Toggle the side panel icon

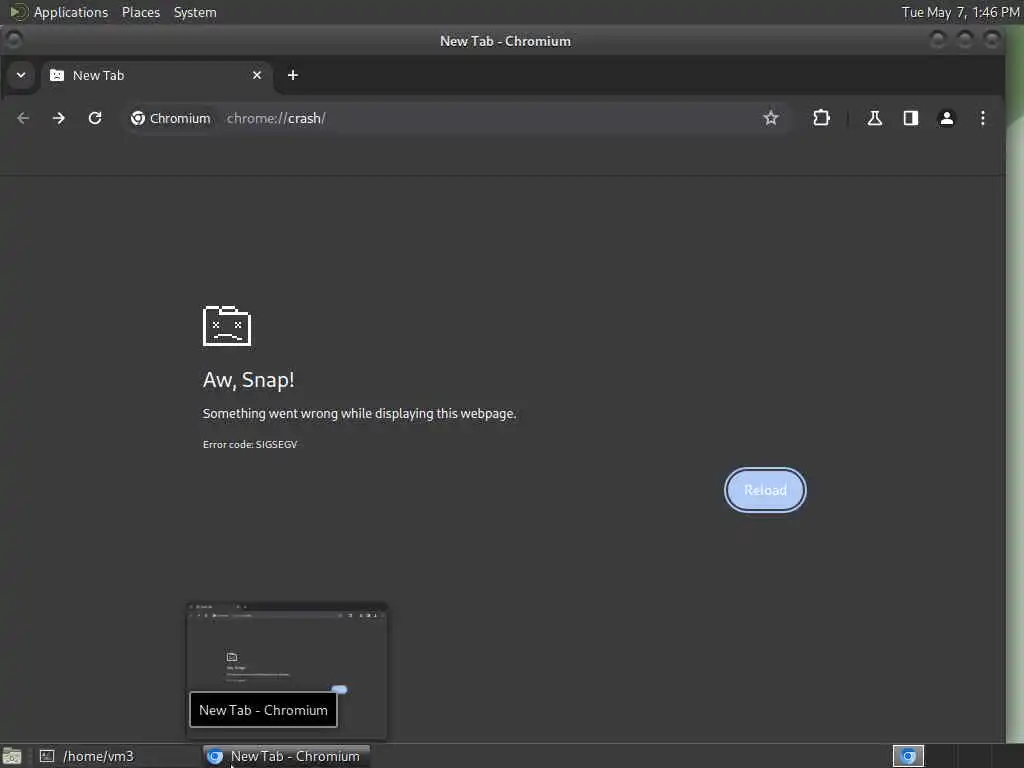(910, 118)
